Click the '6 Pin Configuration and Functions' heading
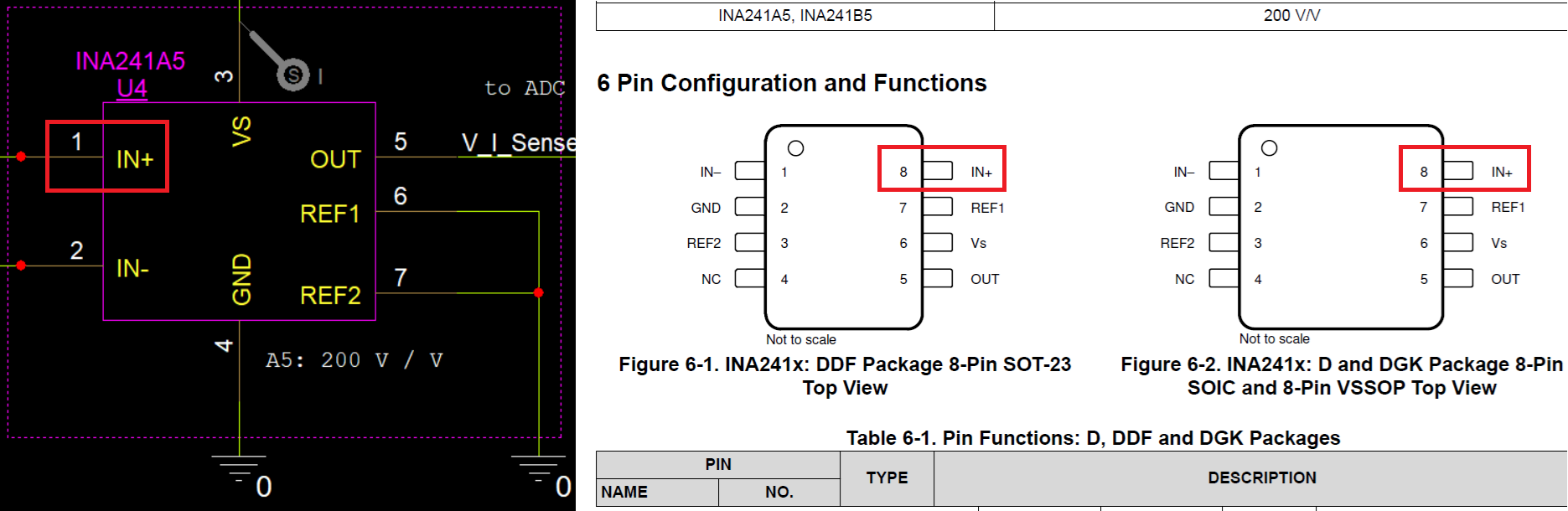 (x=792, y=83)
